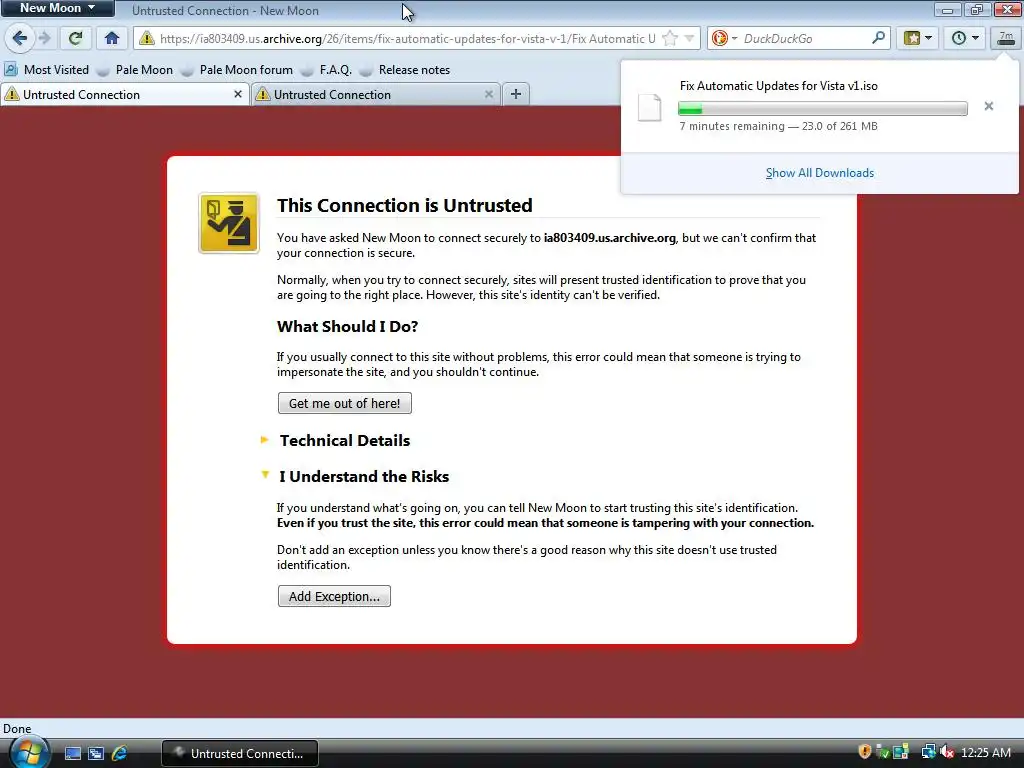Viewport: 1024px width, 768px height.
Task: Open the Release notes bookmark
Action: tap(405, 70)
